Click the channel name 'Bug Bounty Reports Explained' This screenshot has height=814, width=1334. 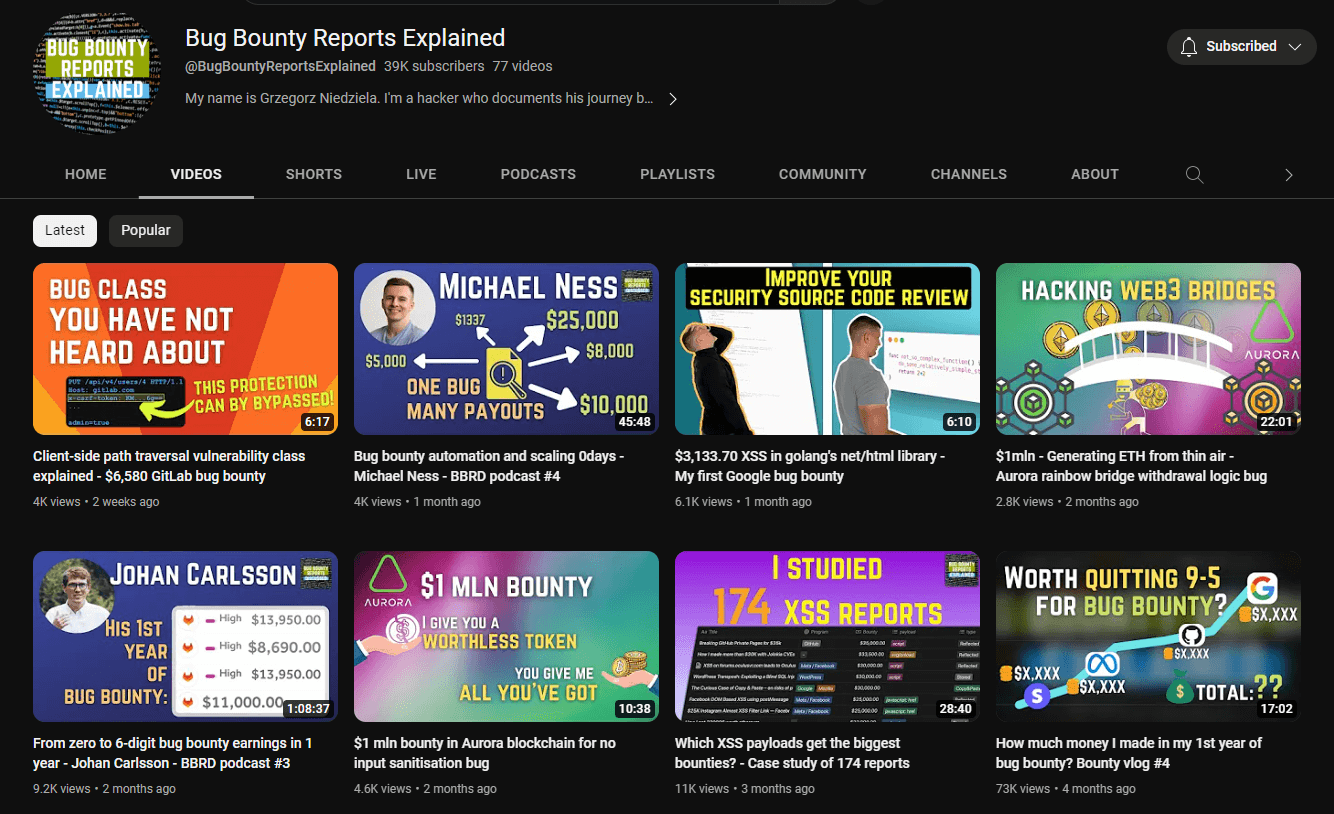click(345, 38)
